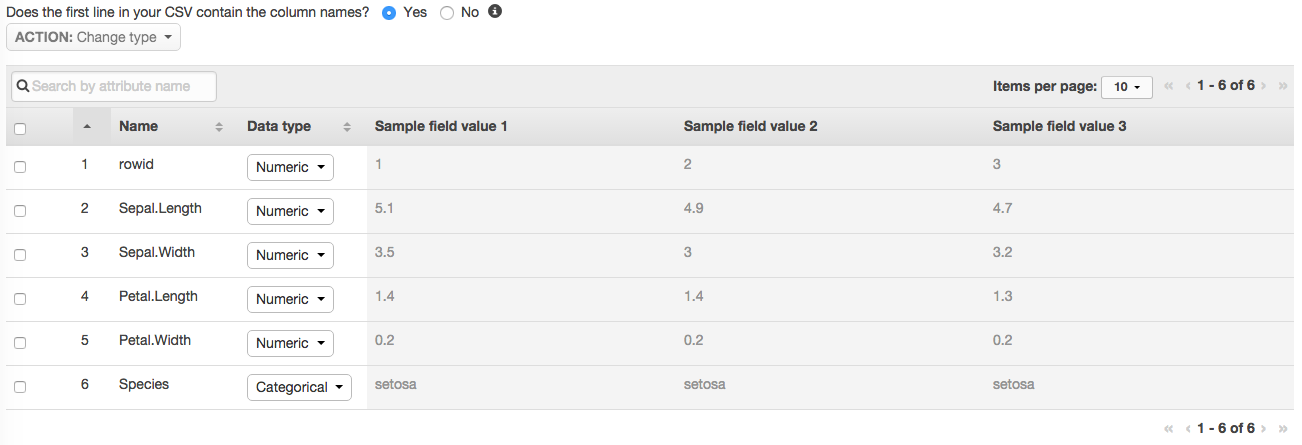This screenshot has width=1302, height=445.
Task: Check the select-all header checkbox
Action: 20,128
